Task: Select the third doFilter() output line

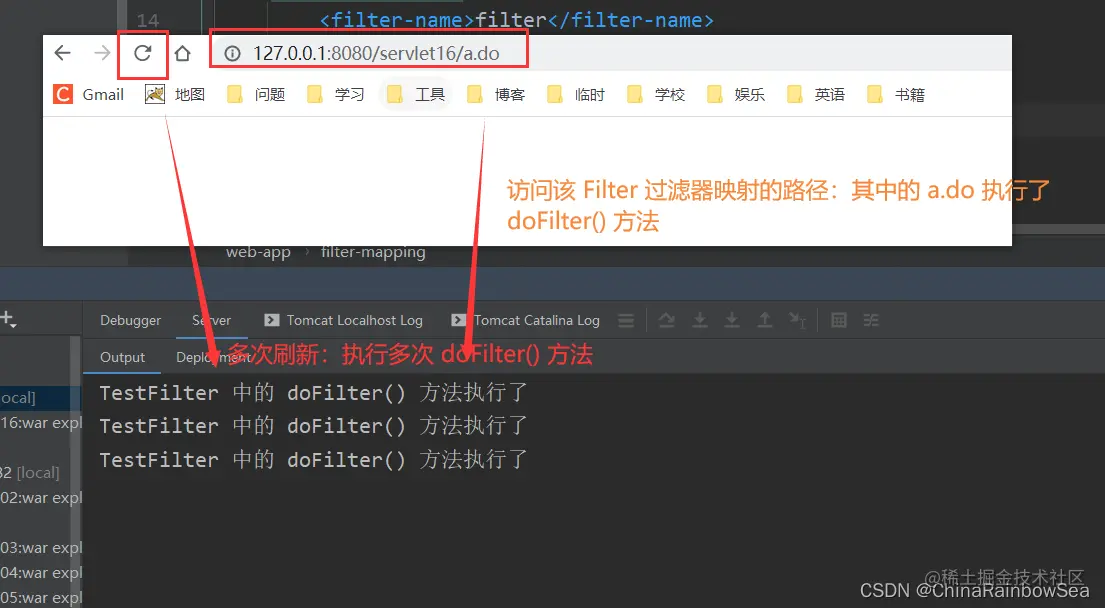Action: click(314, 459)
